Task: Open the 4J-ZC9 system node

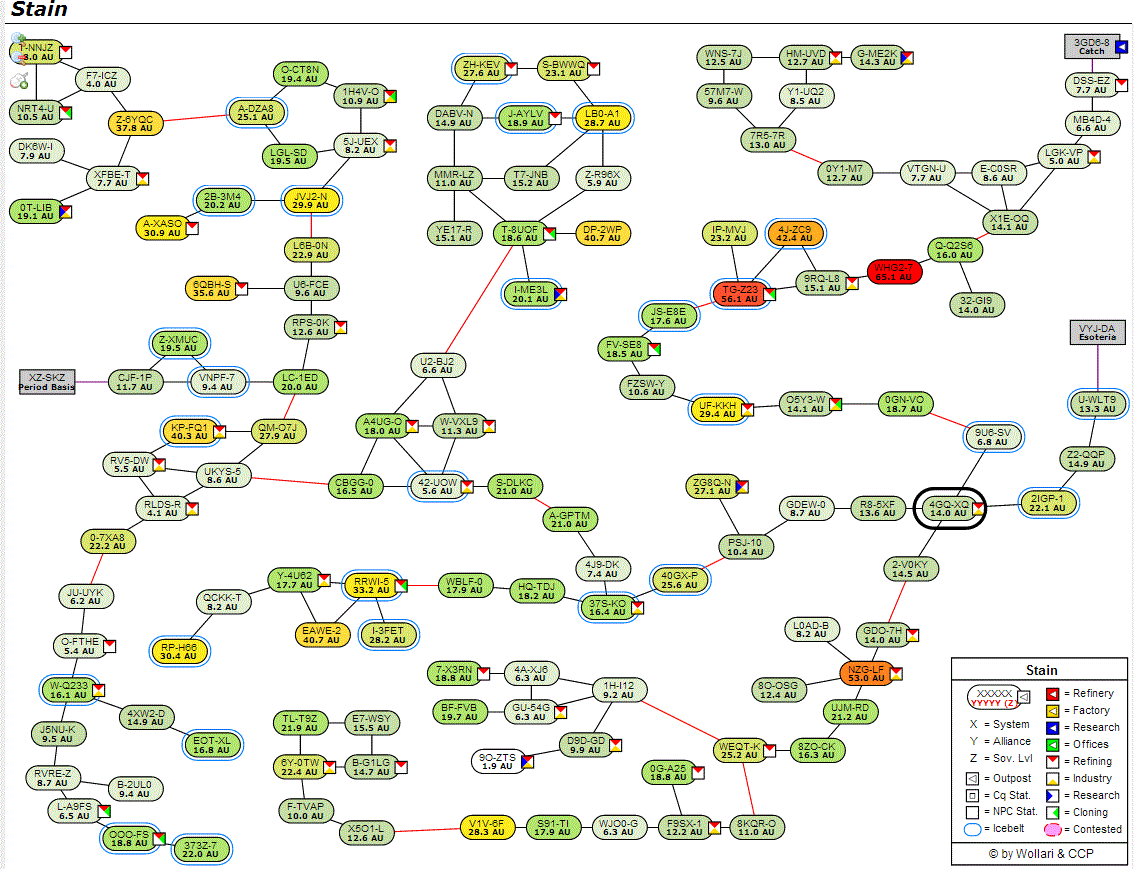Action: (794, 234)
